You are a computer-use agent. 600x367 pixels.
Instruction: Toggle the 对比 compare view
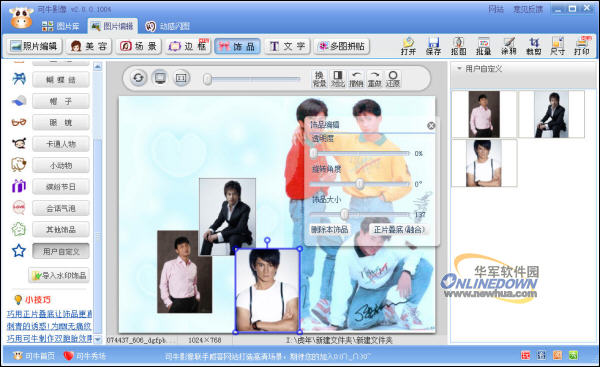tap(338, 78)
